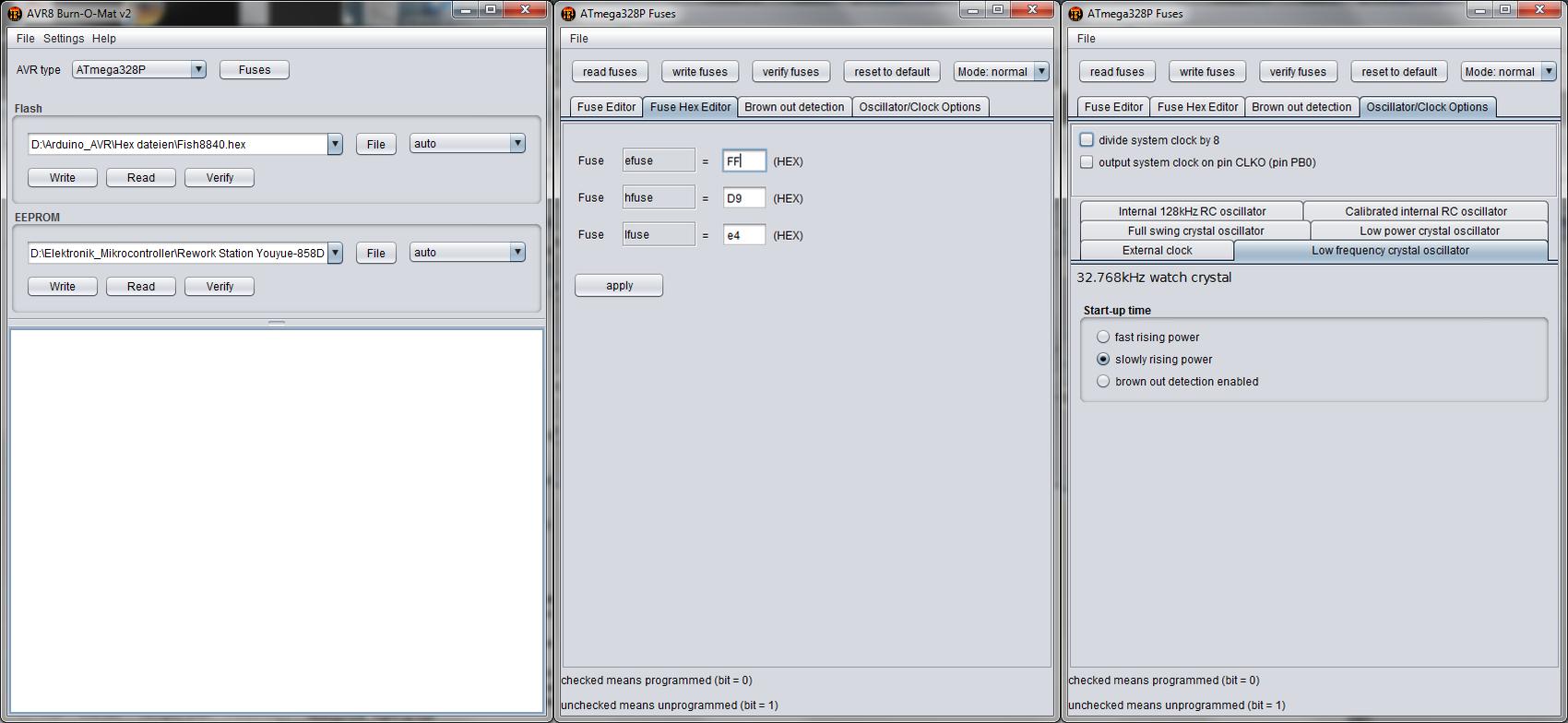
Task: Select 'fast rising power' start-up time
Action: click(1103, 337)
